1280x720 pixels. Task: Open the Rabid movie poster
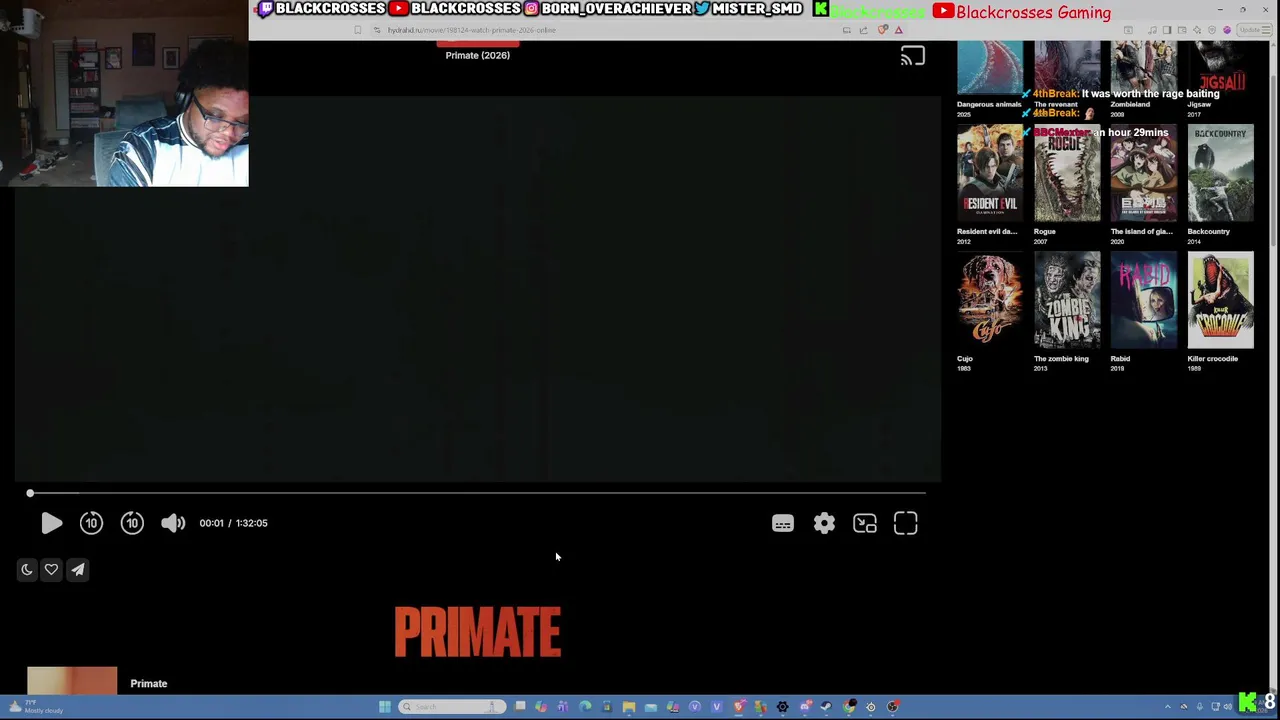(x=1144, y=300)
